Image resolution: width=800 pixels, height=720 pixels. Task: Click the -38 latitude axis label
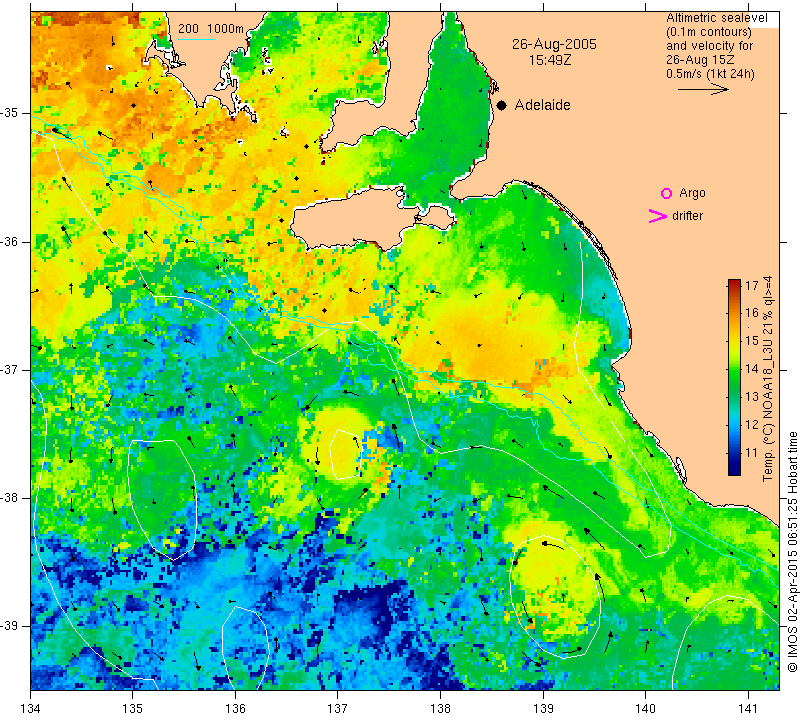coord(10,498)
